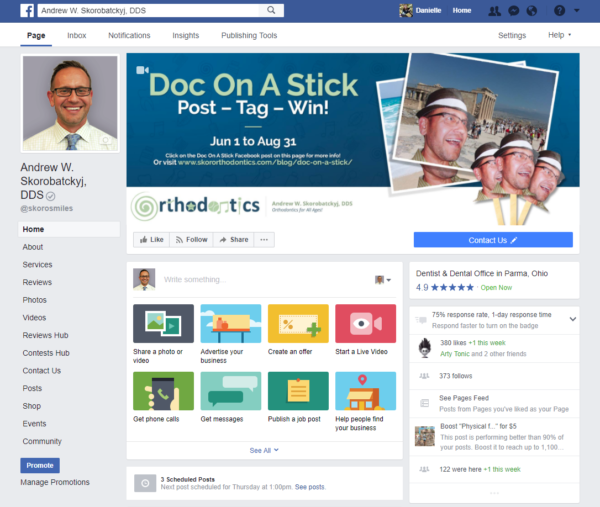Image resolution: width=600 pixels, height=507 pixels.
Task: Click the Quick Help question mark icon
Action: (x=559, y=11)
